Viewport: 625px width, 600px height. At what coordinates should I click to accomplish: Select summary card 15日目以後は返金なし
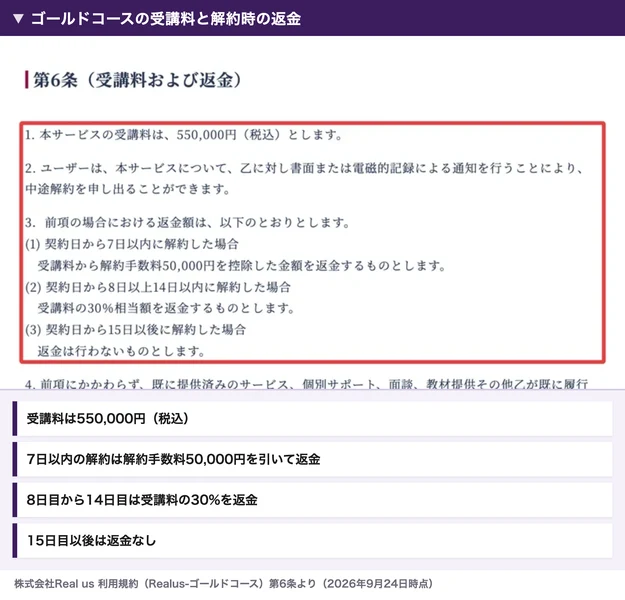click(x=312, y=541)
